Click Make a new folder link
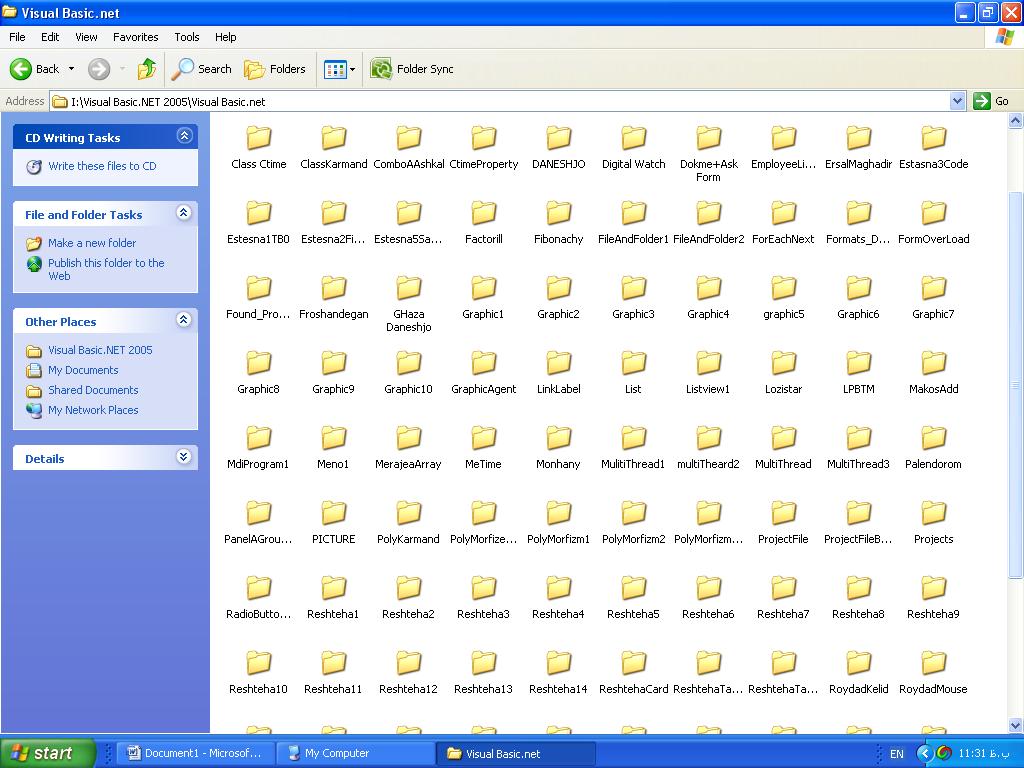 [92, 243]
